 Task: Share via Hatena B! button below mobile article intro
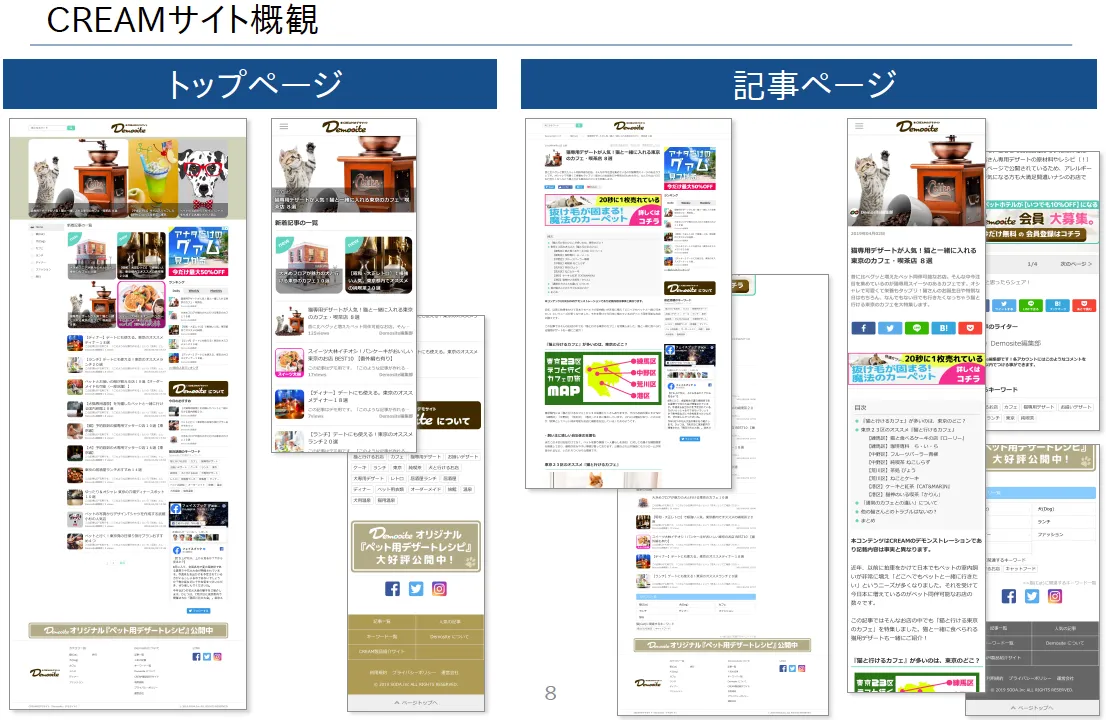pyautogui.click(x=944, y=328)
